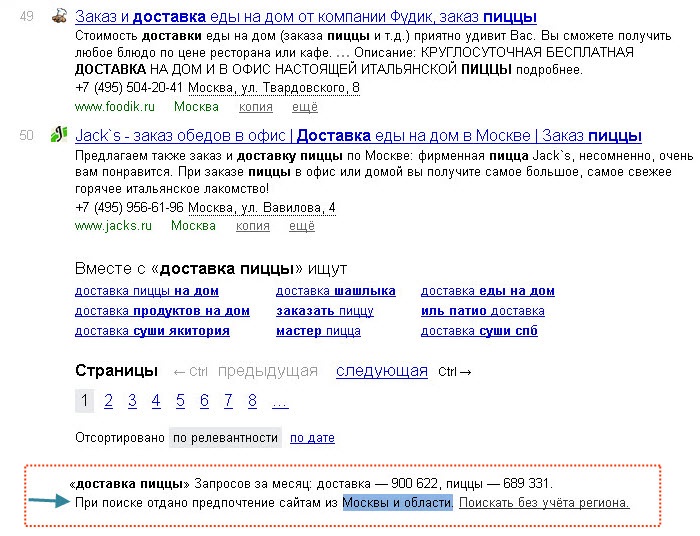Screen dimensions: 700x536
Task: Click address Москва, ул. Твардовского, 8
Action: pyautogui.click(x=274, y=88)
